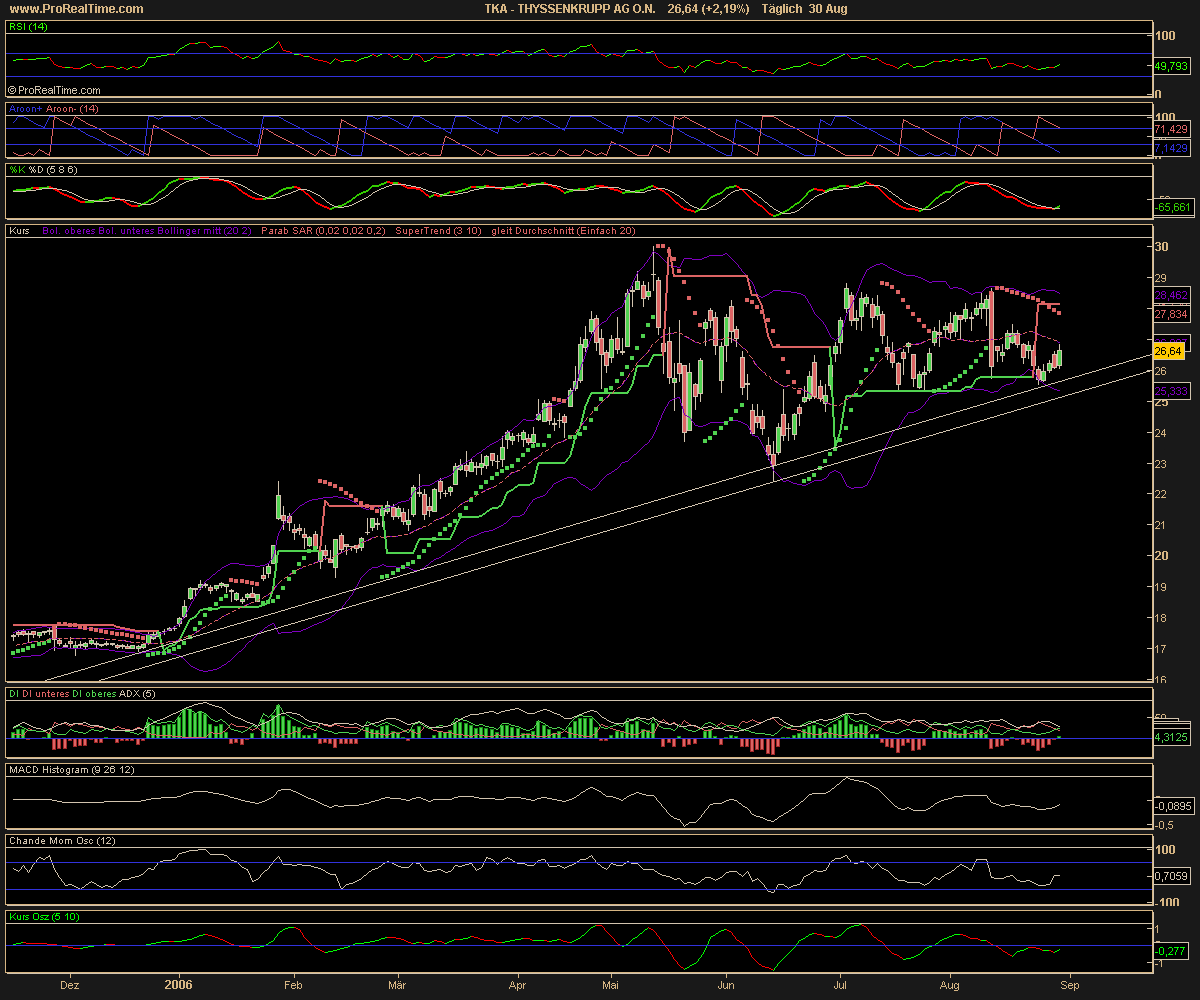The image size is (1200, 1000).
Task: Click the Bol. unteres legend entry
Action: point(124,231)
